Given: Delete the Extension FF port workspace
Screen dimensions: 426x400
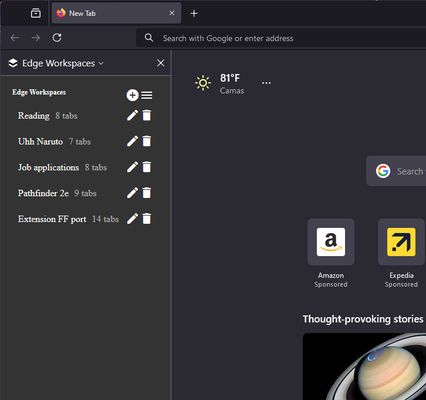Looking at the screenshot, I should [x=147, y=218].
